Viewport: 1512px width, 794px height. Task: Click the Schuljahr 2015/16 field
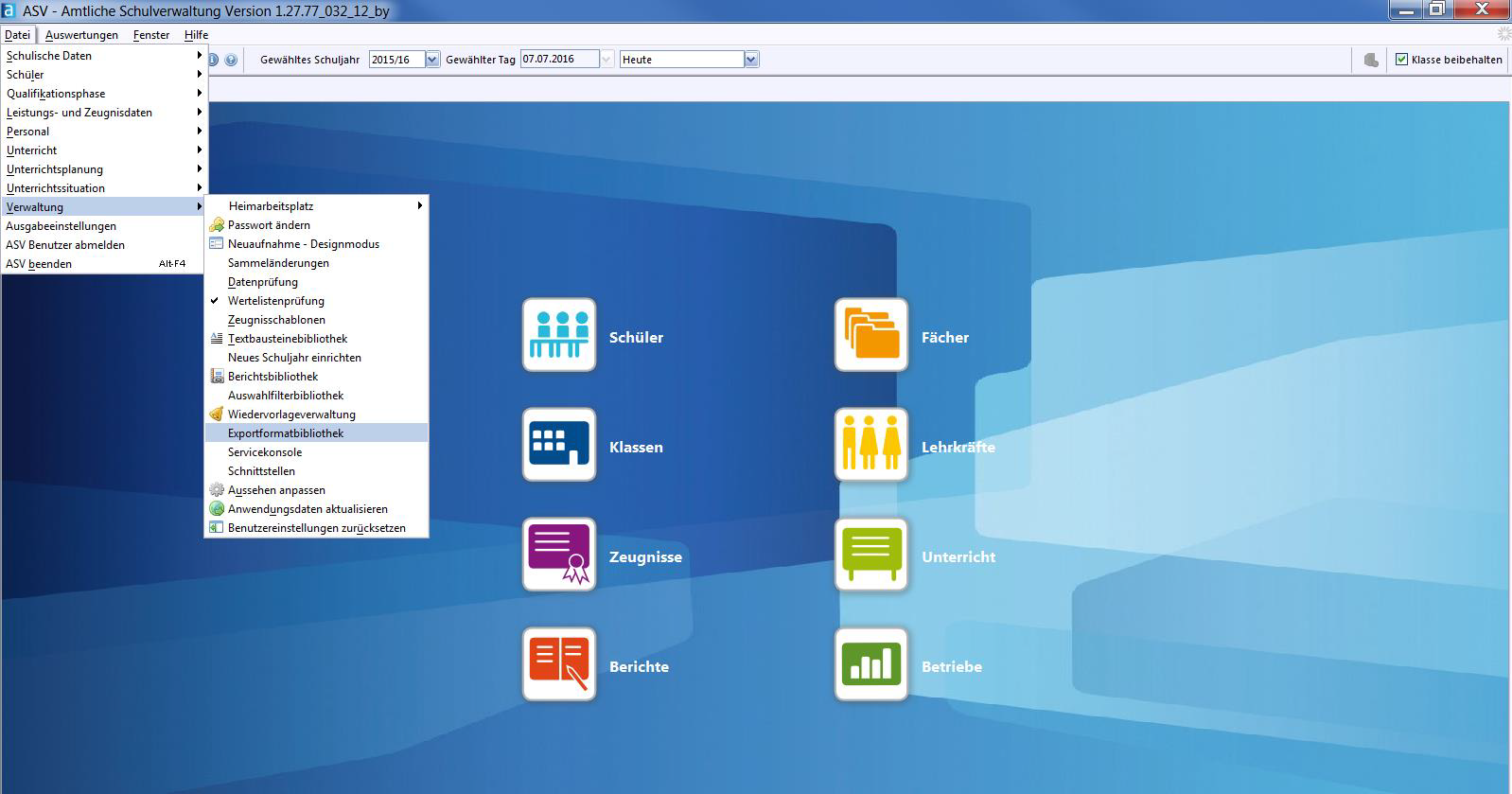click(x=397, y=60)
